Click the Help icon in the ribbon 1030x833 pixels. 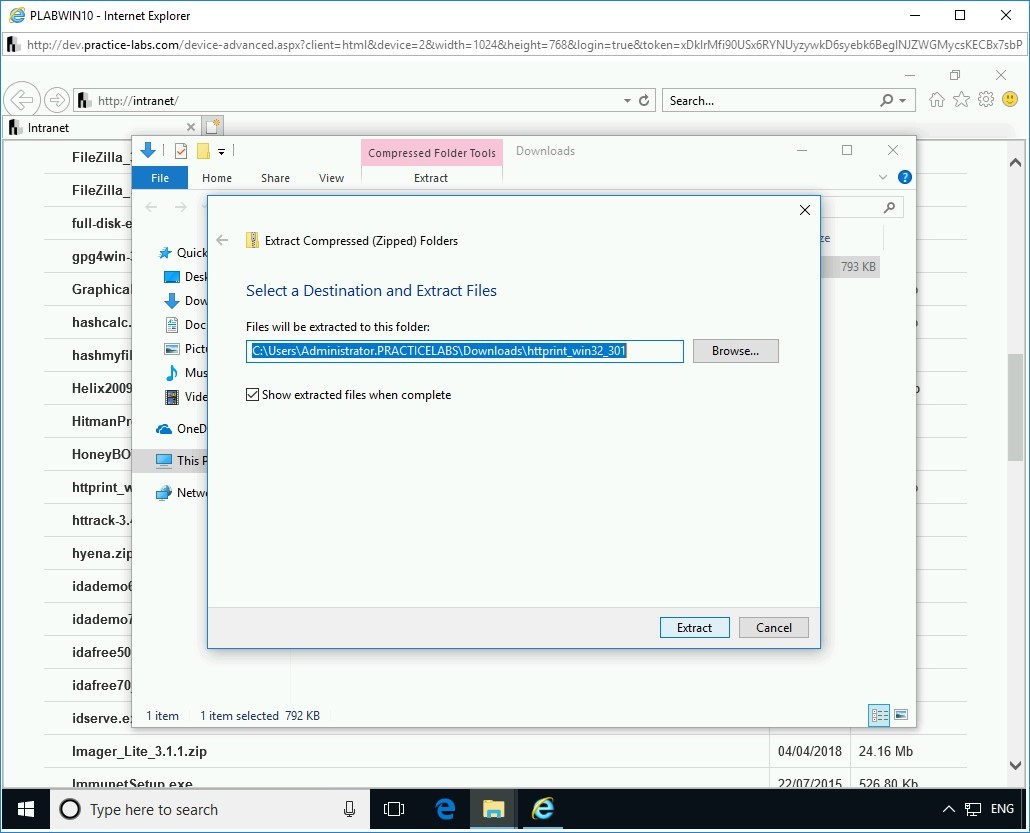click(905, 177)
